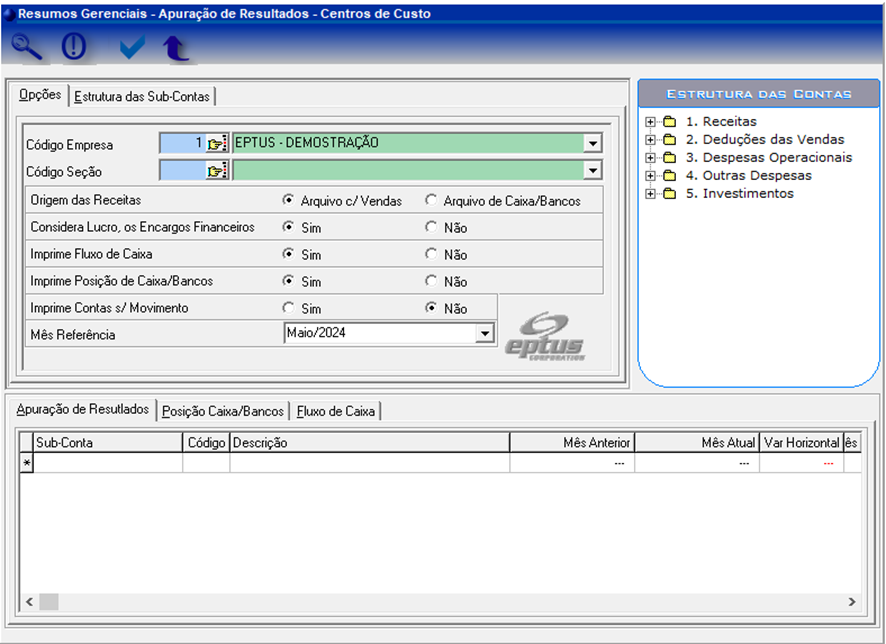Click the Investimentos folder icon
The height and width of the screenshot is (644, 886).
(x=669, y=194)
